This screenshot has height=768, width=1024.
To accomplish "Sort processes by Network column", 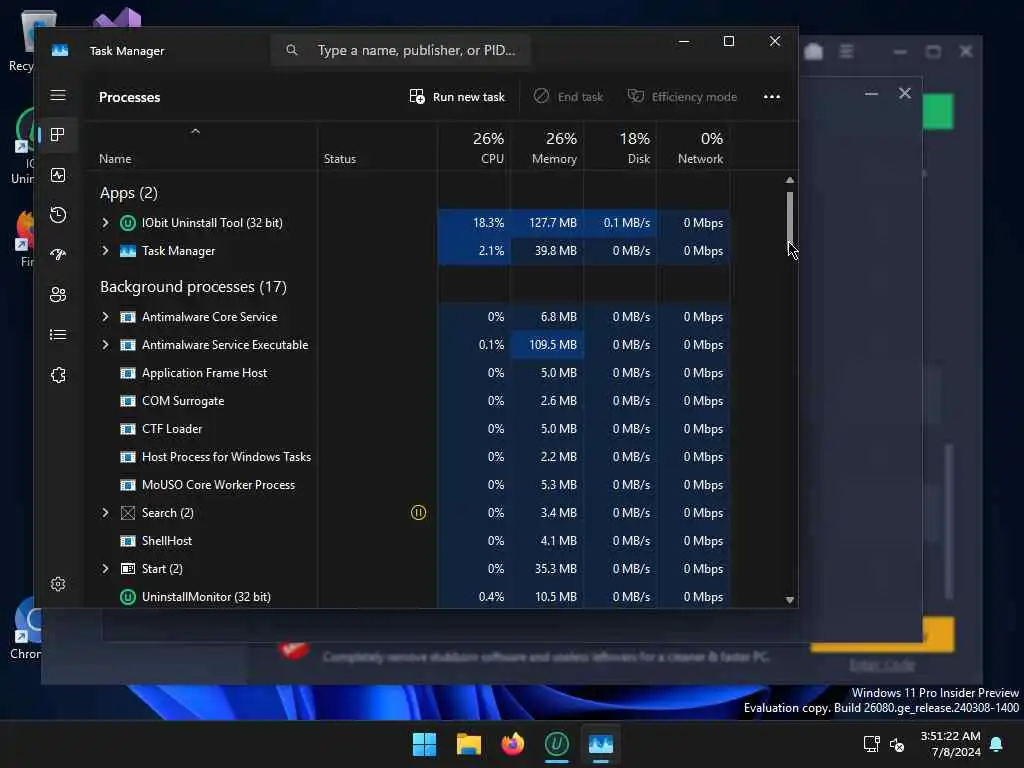I will click(700, 148).
